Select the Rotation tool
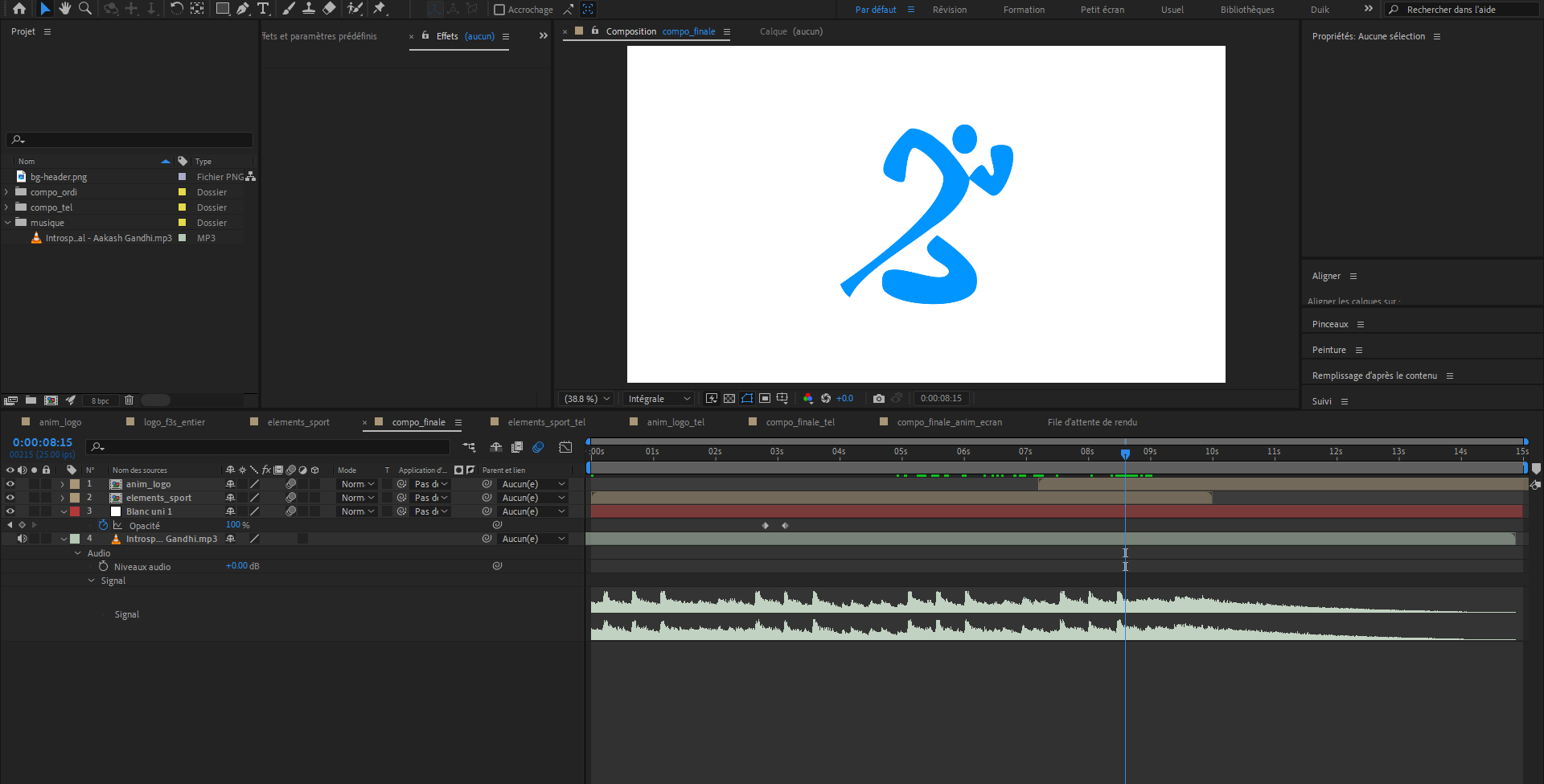 176,9
